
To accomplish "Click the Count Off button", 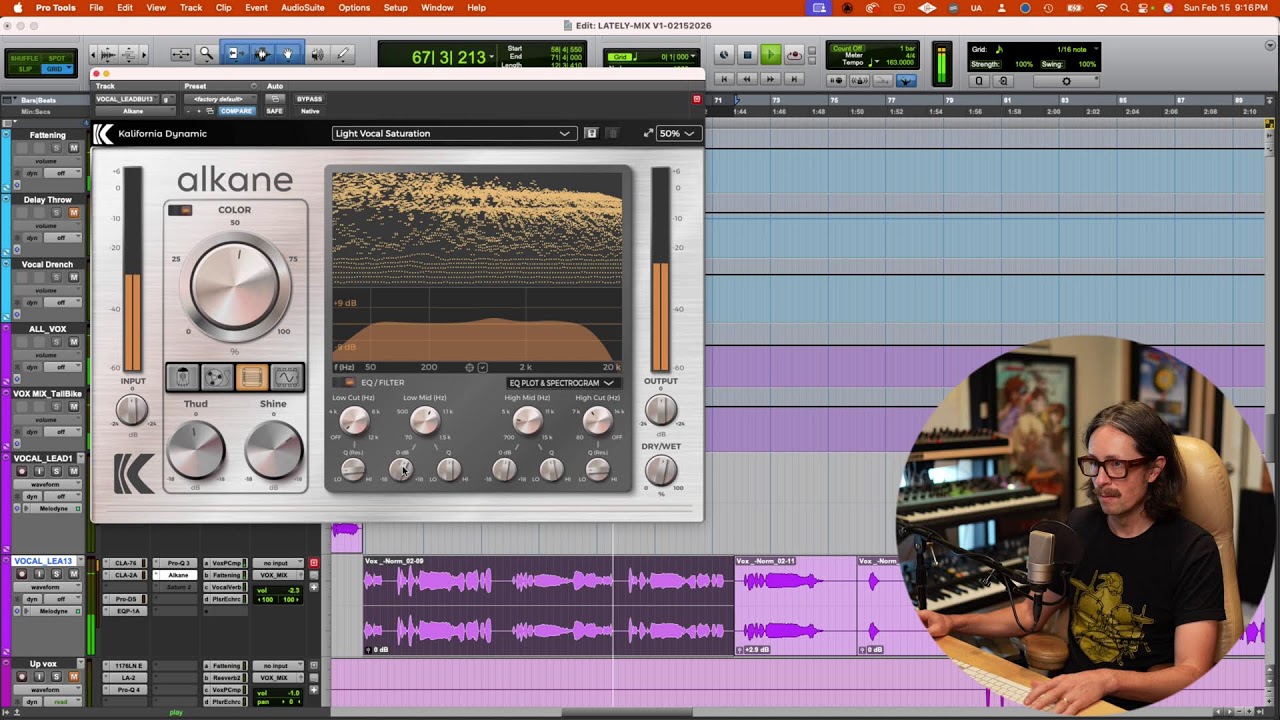I will [x=847, y=48].
